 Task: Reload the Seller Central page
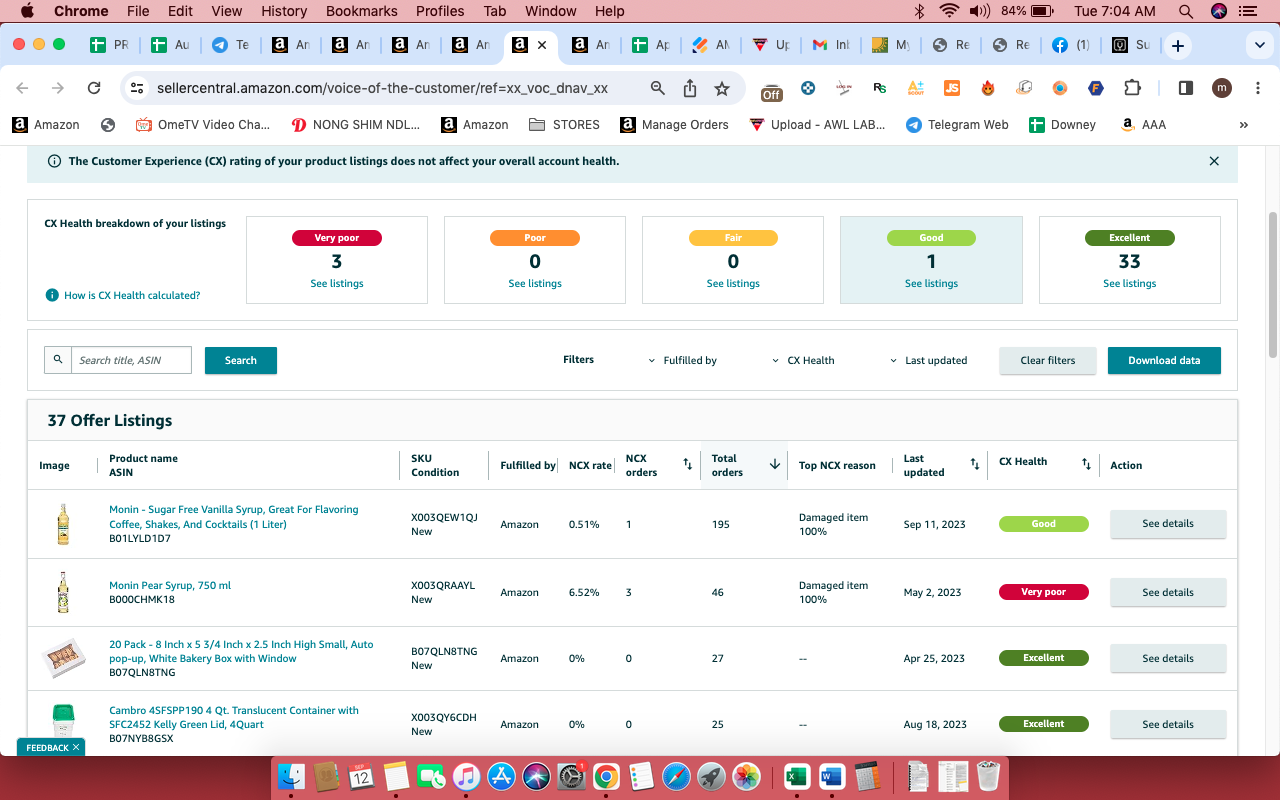(x=94, y=88)
